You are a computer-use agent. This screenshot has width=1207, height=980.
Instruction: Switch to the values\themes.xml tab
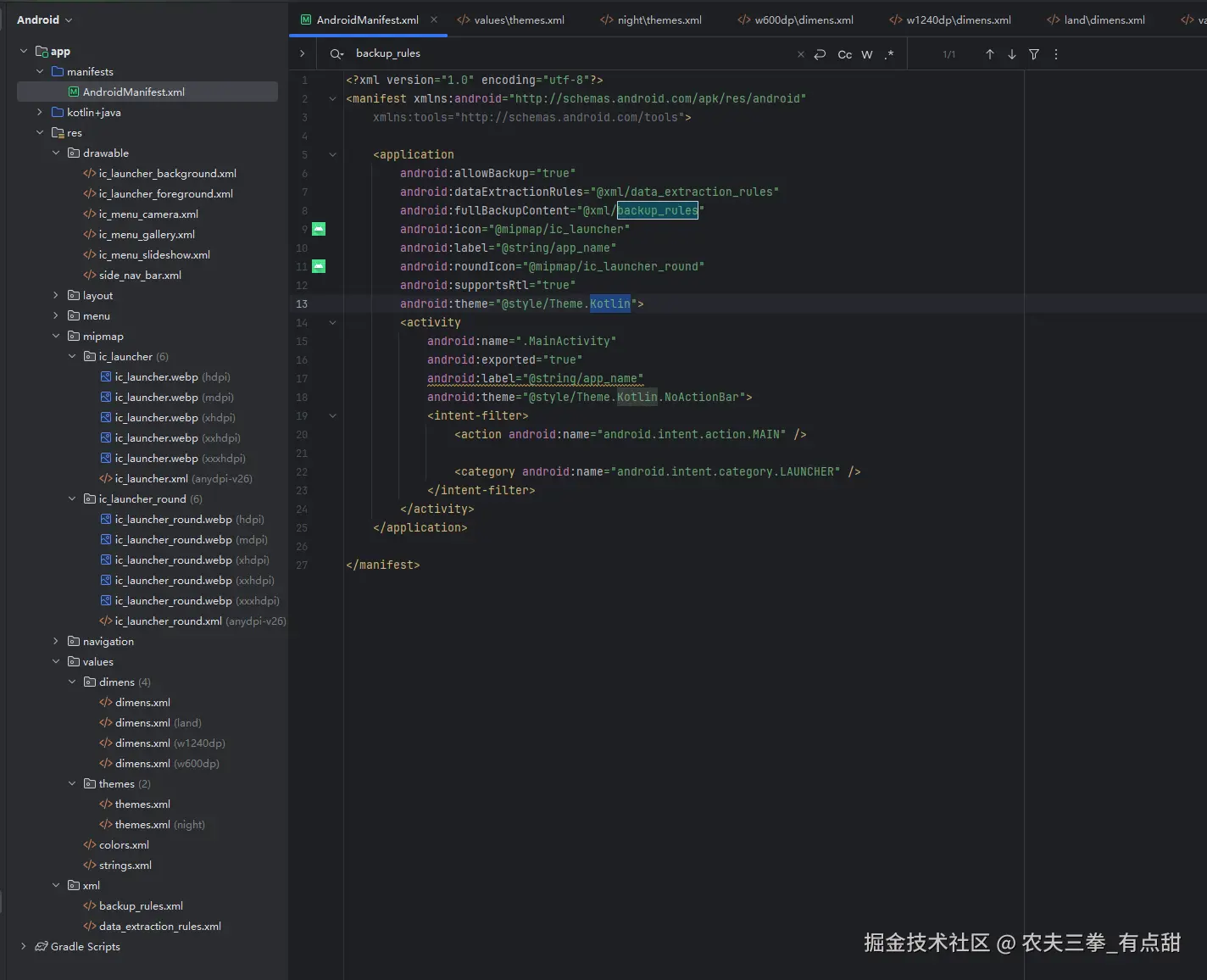point(519,19)
